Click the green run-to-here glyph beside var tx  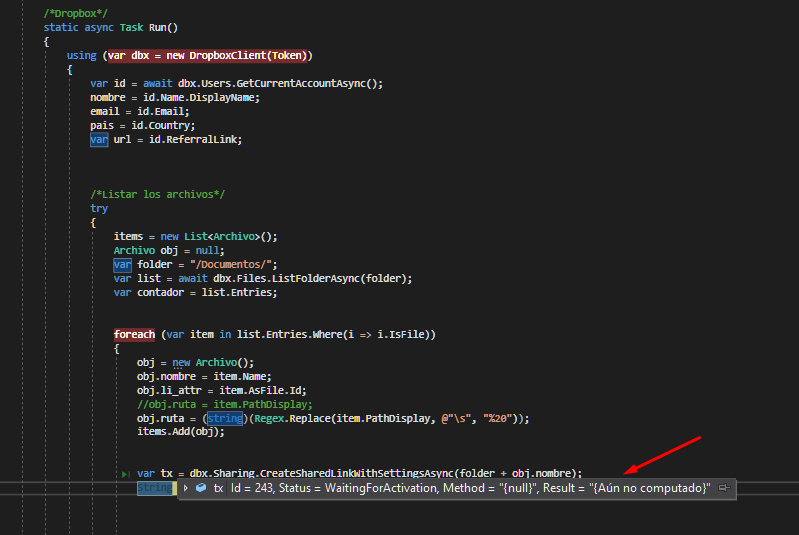coord(125,473)
